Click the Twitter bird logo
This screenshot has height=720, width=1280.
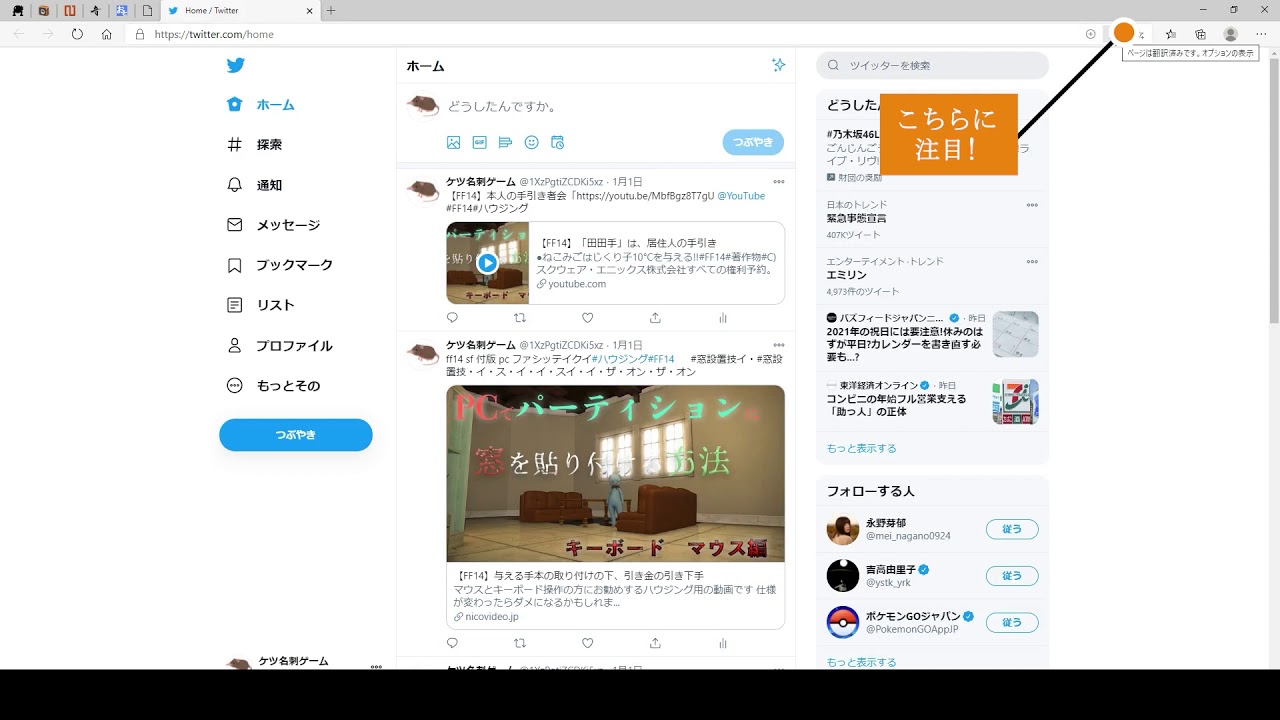pos(235,66)
